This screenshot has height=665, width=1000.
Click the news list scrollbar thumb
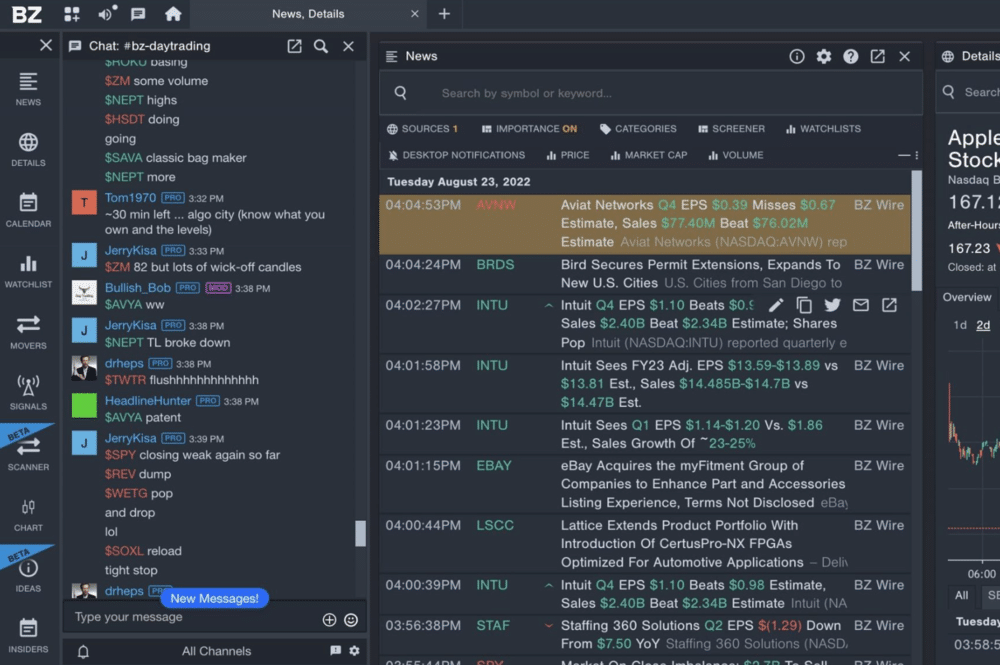point(916,230)
